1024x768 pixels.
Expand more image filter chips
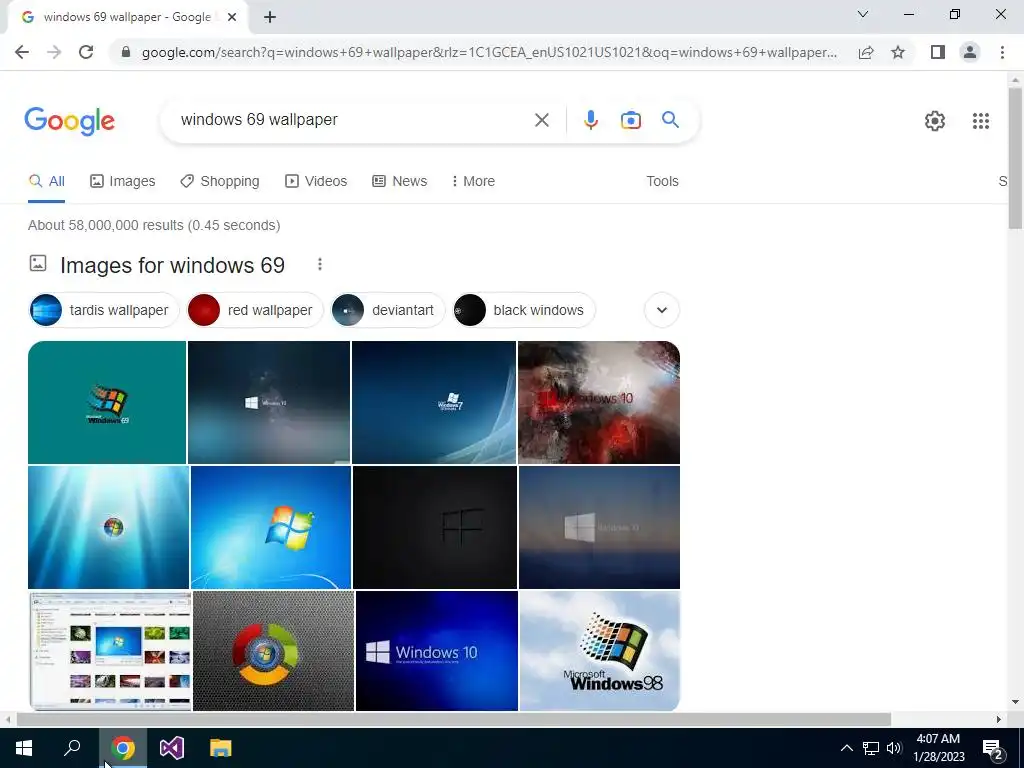pos(662,310)
